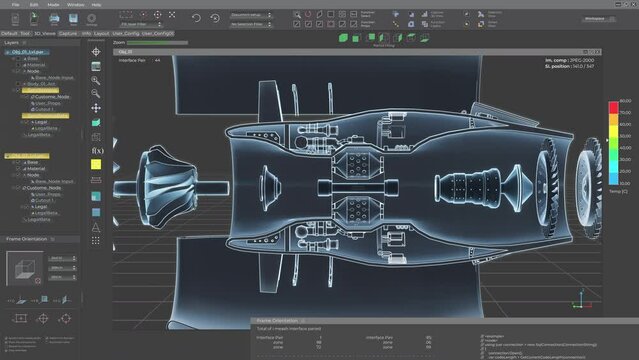
Task: Open the Edit menu
Action: pos(34,5)
